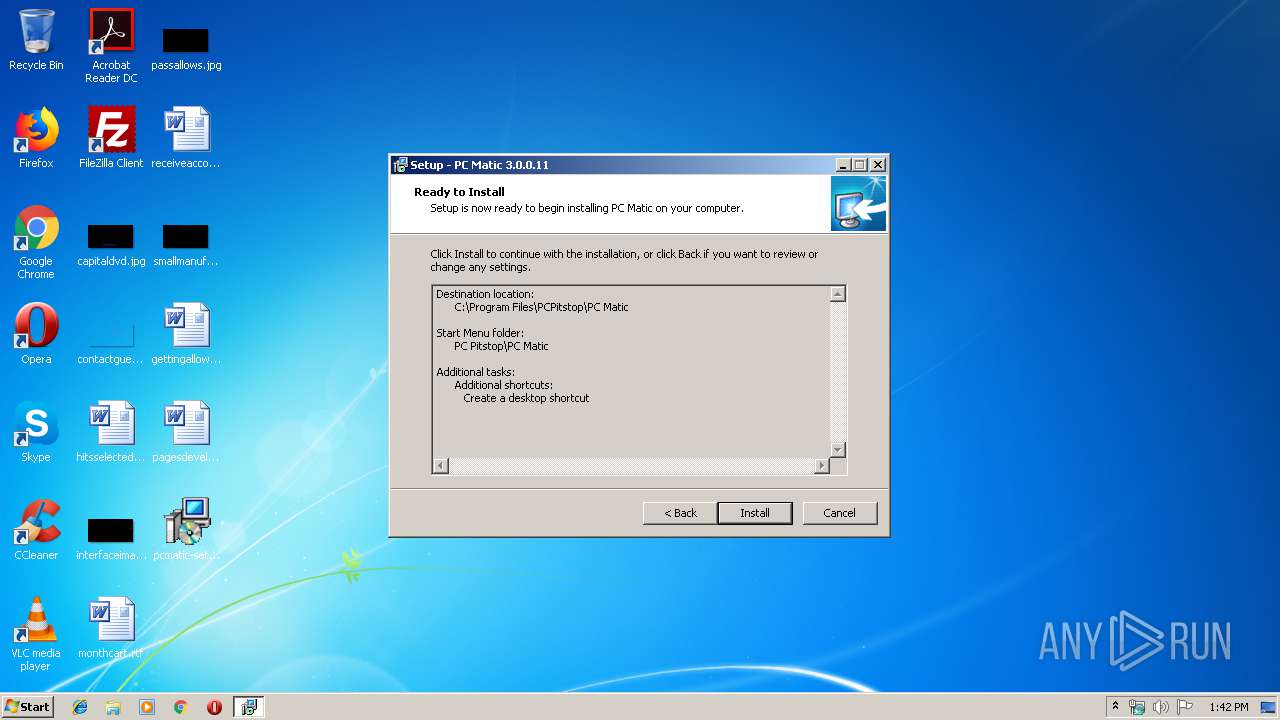Close the PC Matic setup window
Viewport: 1280px width, 720px height.
[x=877, y=165]
